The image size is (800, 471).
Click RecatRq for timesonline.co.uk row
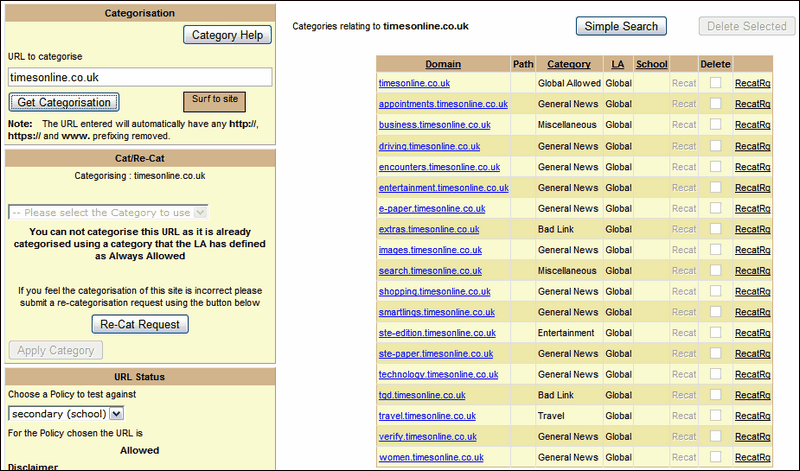click(753, 83)
